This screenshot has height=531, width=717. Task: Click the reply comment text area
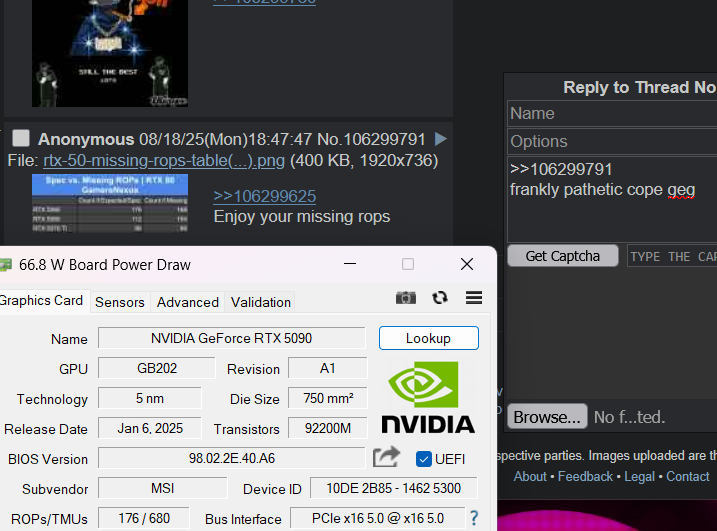click(612, 199)
